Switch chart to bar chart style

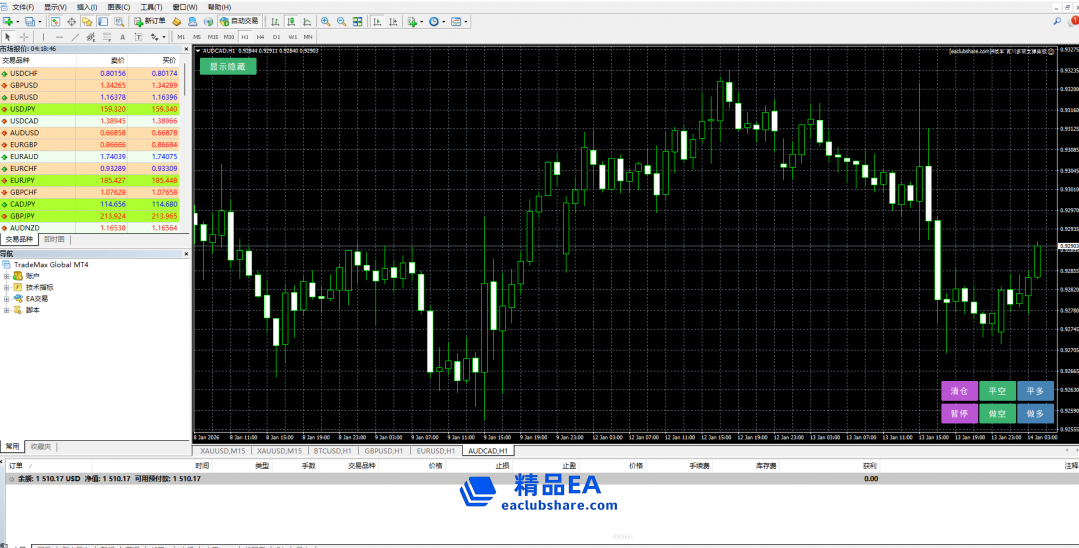(x=275, y=21)
